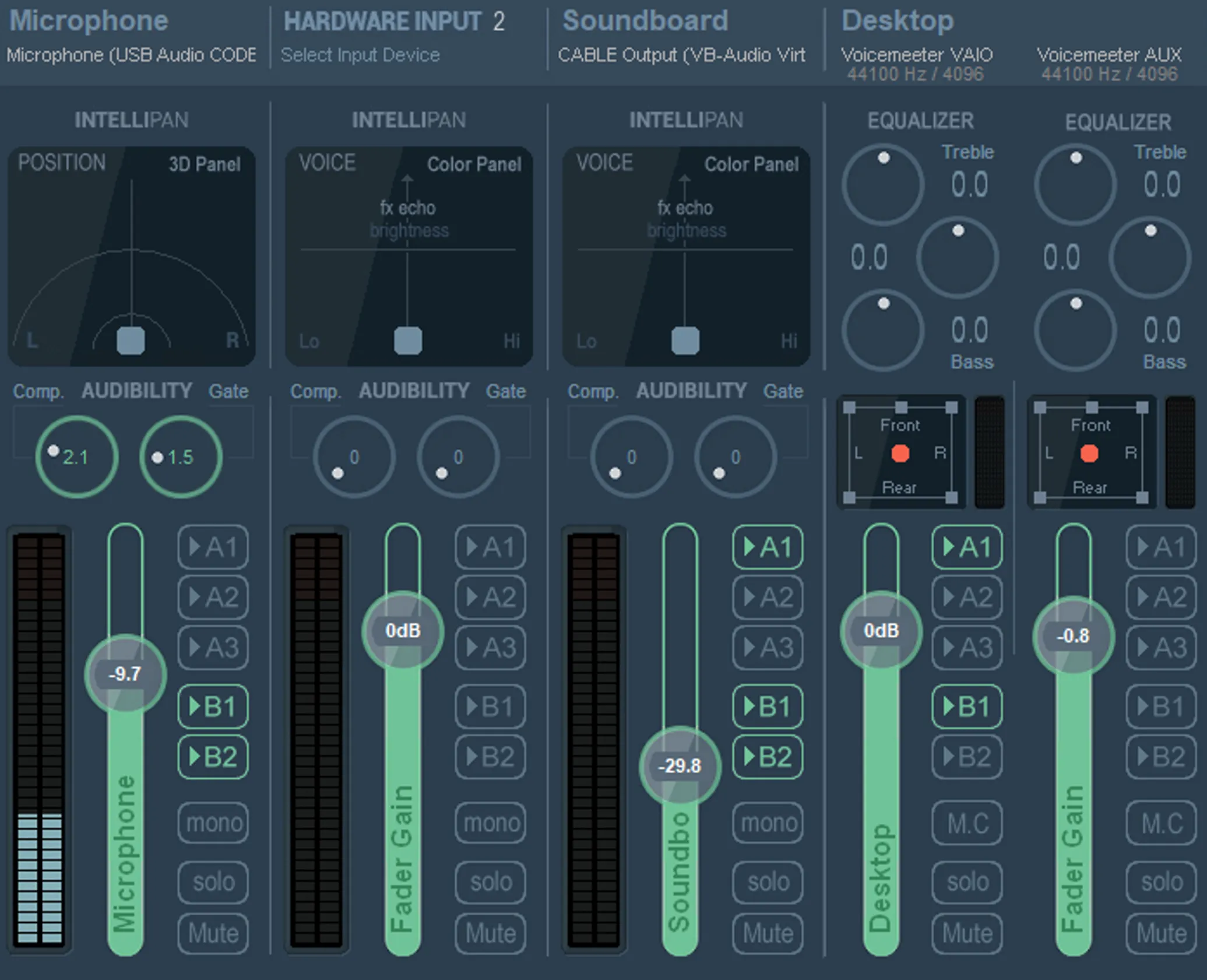Mute the Soundboard strip
The width and height of the screenshot is (1207, 980).
coord(768,933)
